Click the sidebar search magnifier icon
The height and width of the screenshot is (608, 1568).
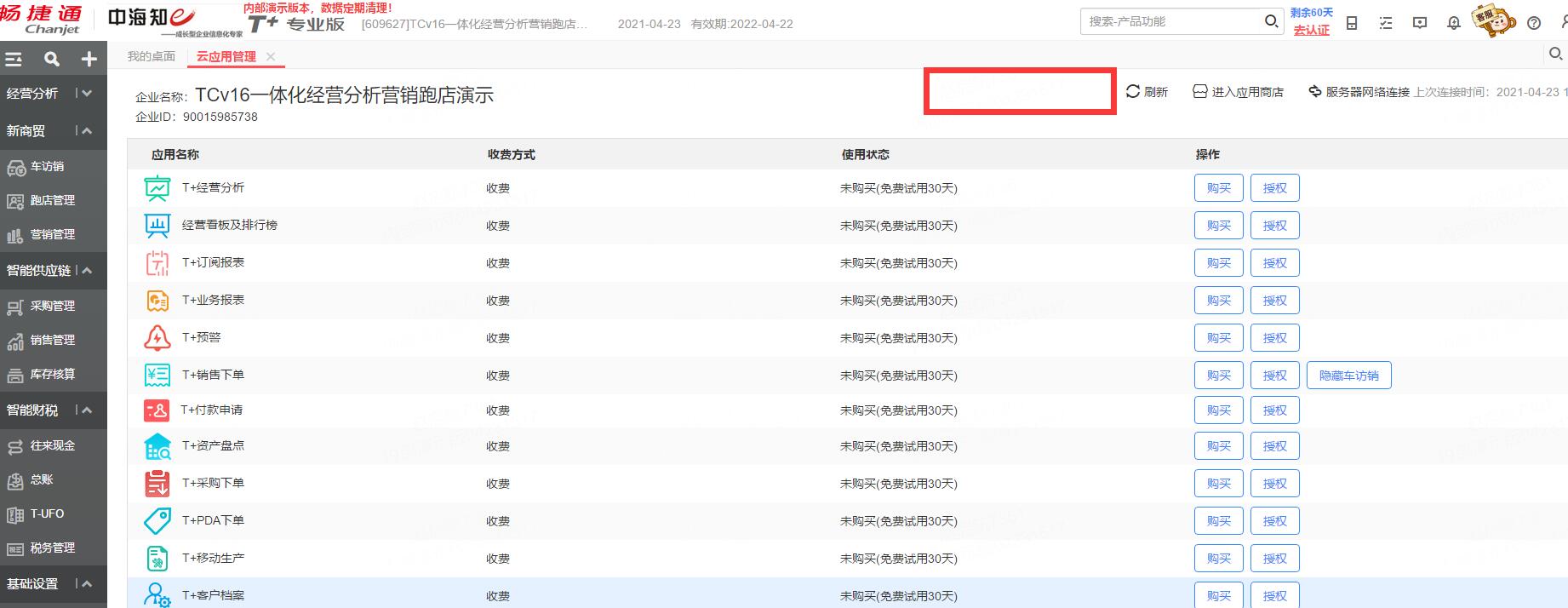point(52,59)
